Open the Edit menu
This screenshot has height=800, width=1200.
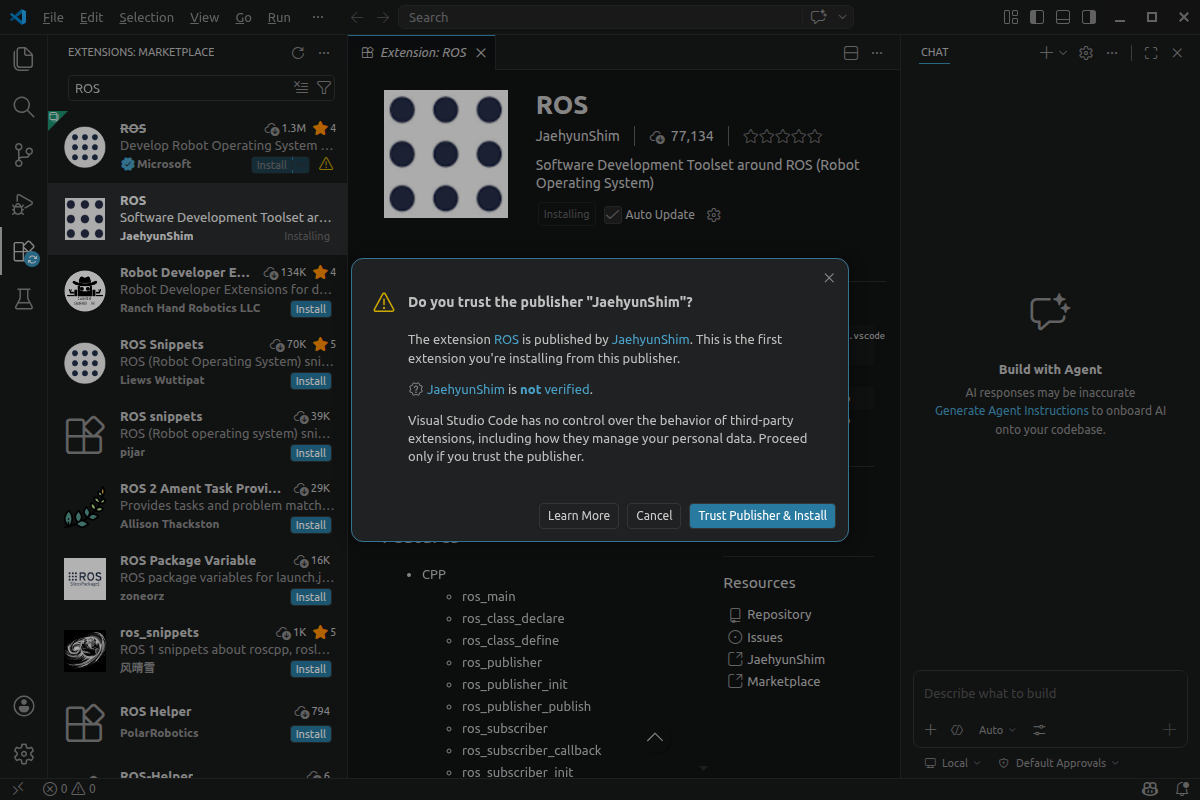[x=91, y=17]
